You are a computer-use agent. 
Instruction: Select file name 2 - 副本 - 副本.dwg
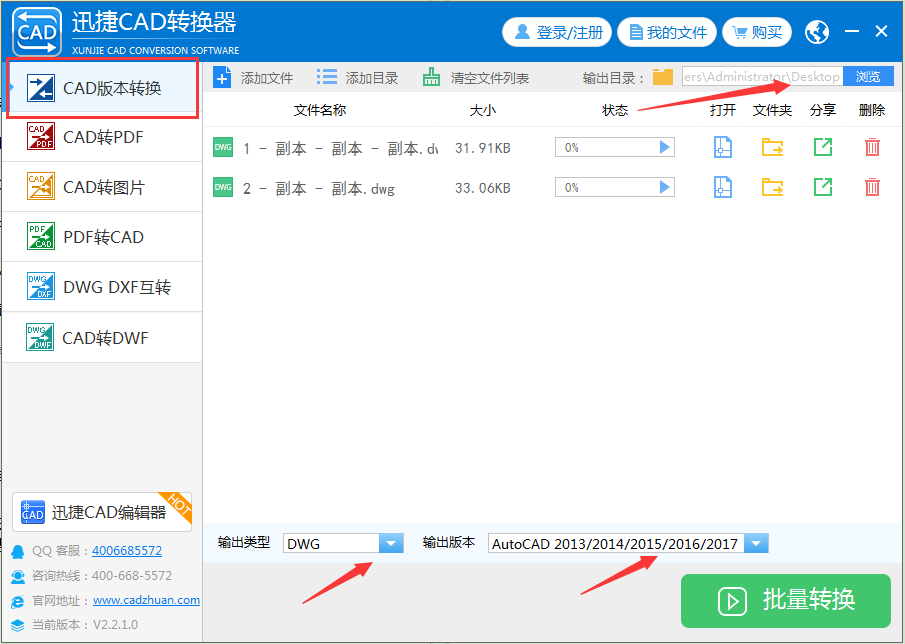[319, 189]
